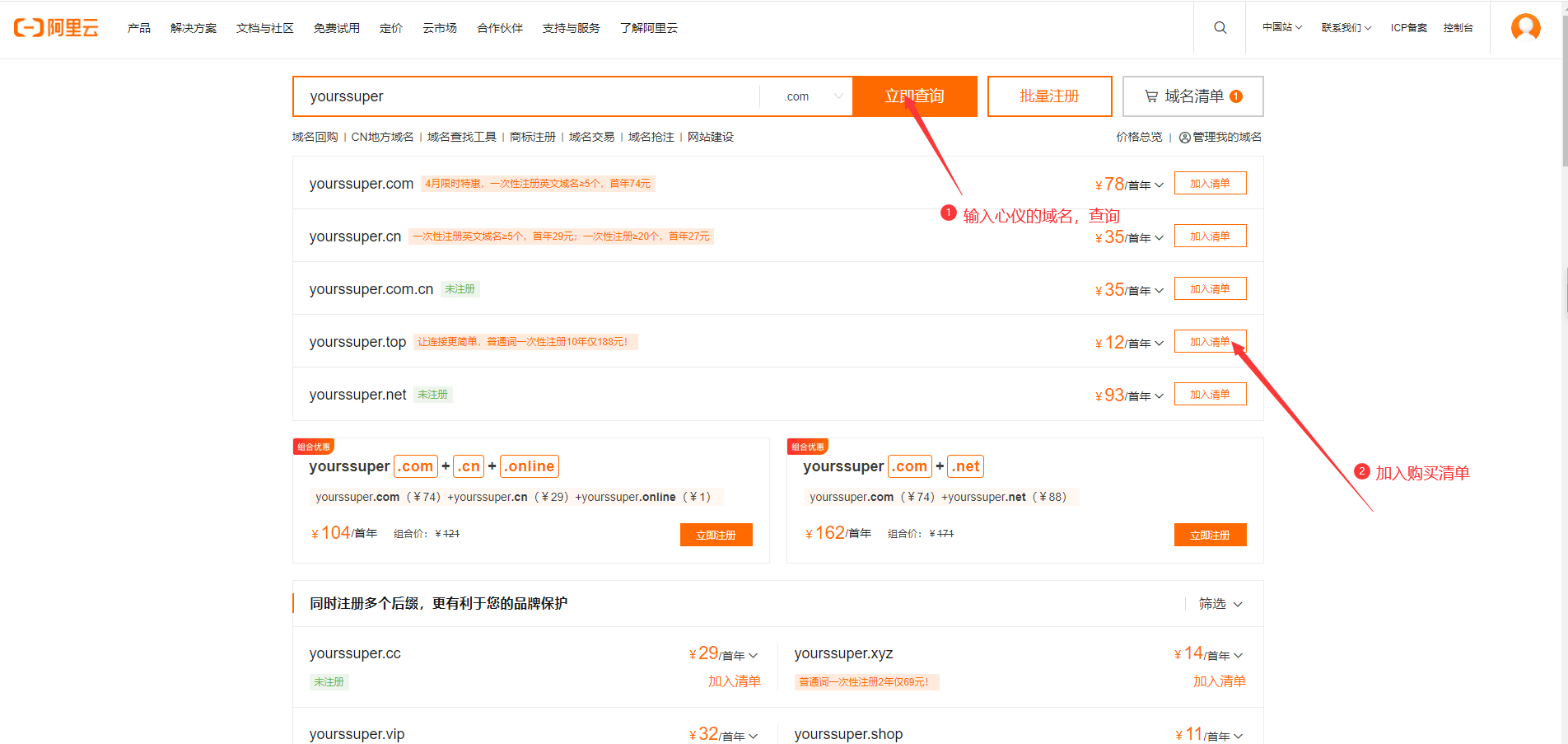Open the 域名清单 shopping cart
Viewport: 1568px width, 744px height.
[x=1192, y=96]
